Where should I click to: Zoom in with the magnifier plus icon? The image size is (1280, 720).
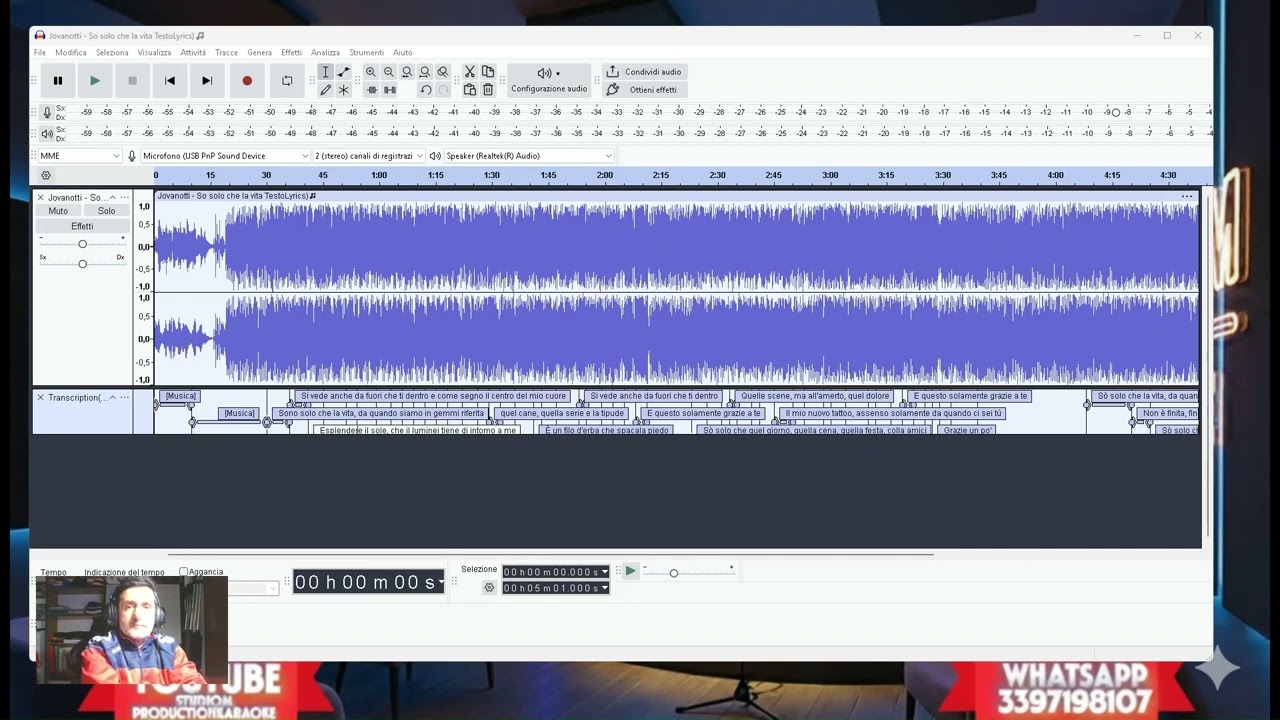click(x=371, y=72)
